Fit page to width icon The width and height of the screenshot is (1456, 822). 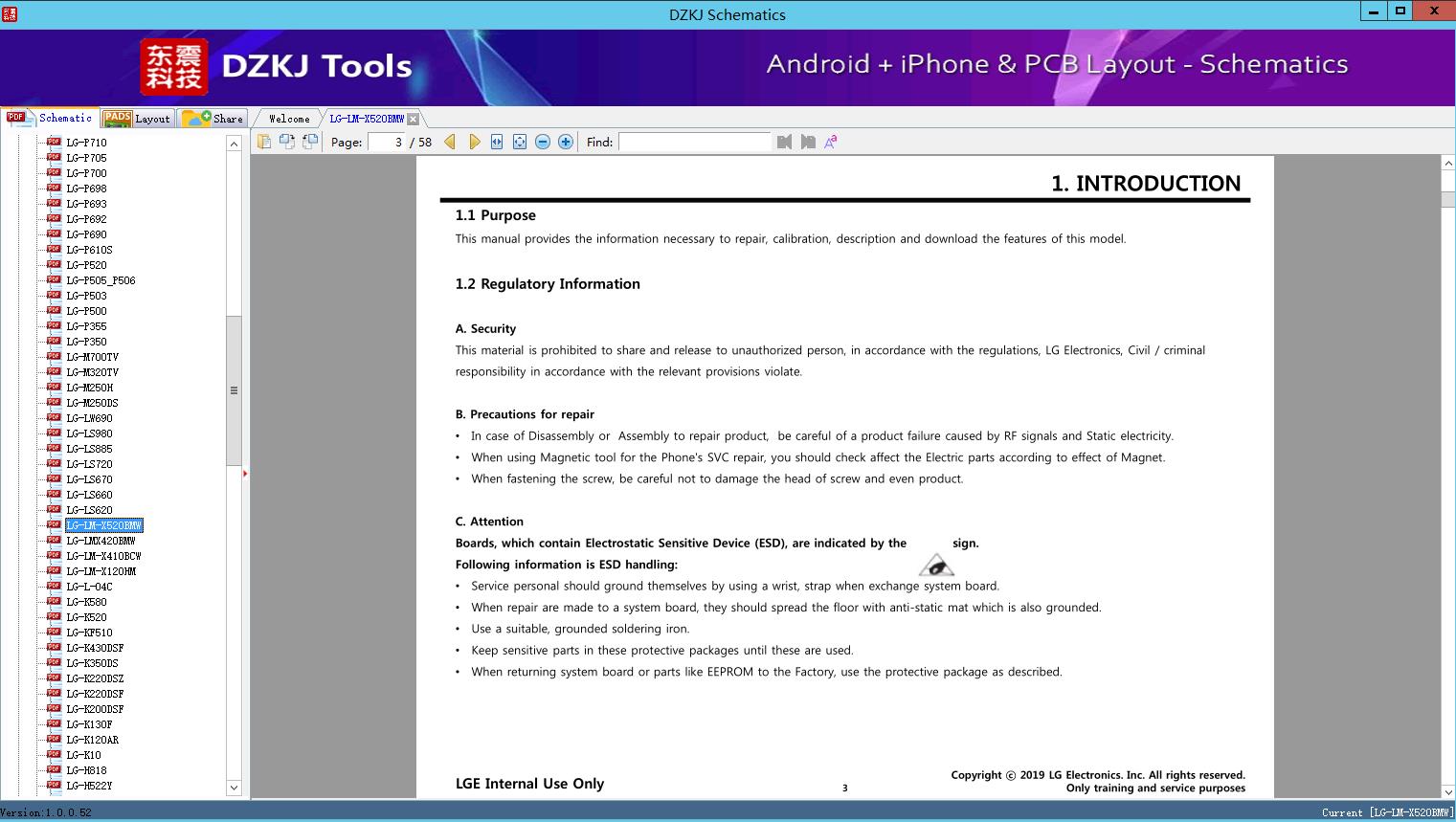coord(497,142)
